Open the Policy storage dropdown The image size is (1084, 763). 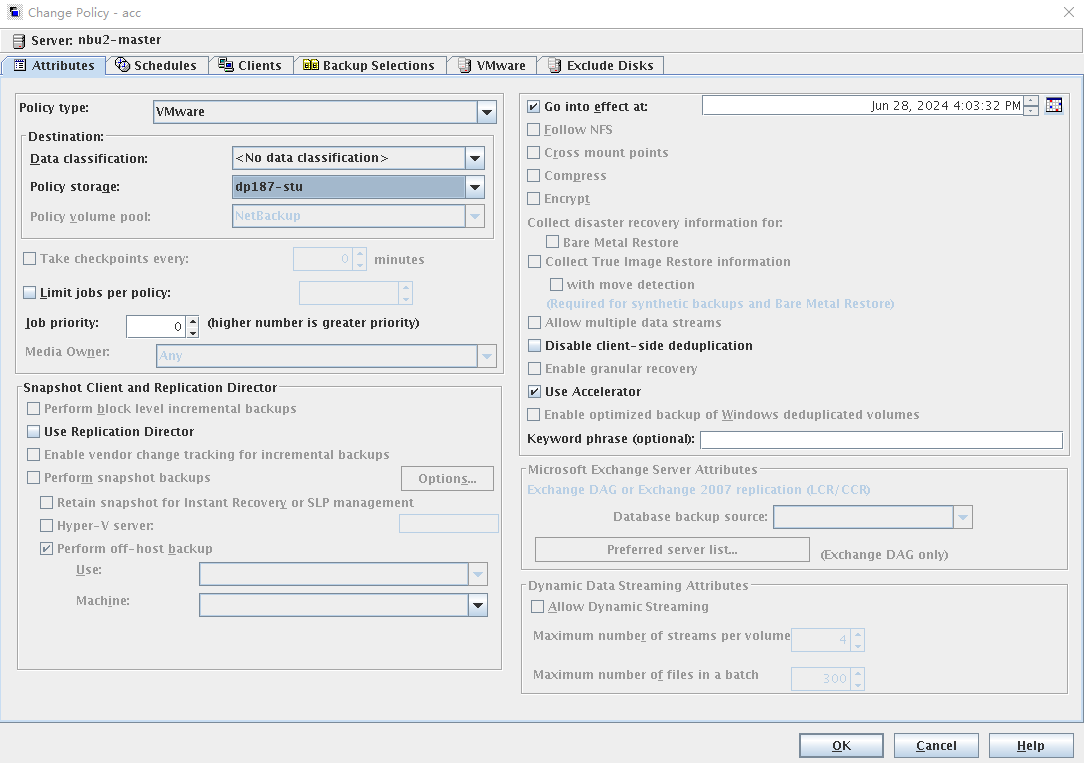tap(474, 187)
